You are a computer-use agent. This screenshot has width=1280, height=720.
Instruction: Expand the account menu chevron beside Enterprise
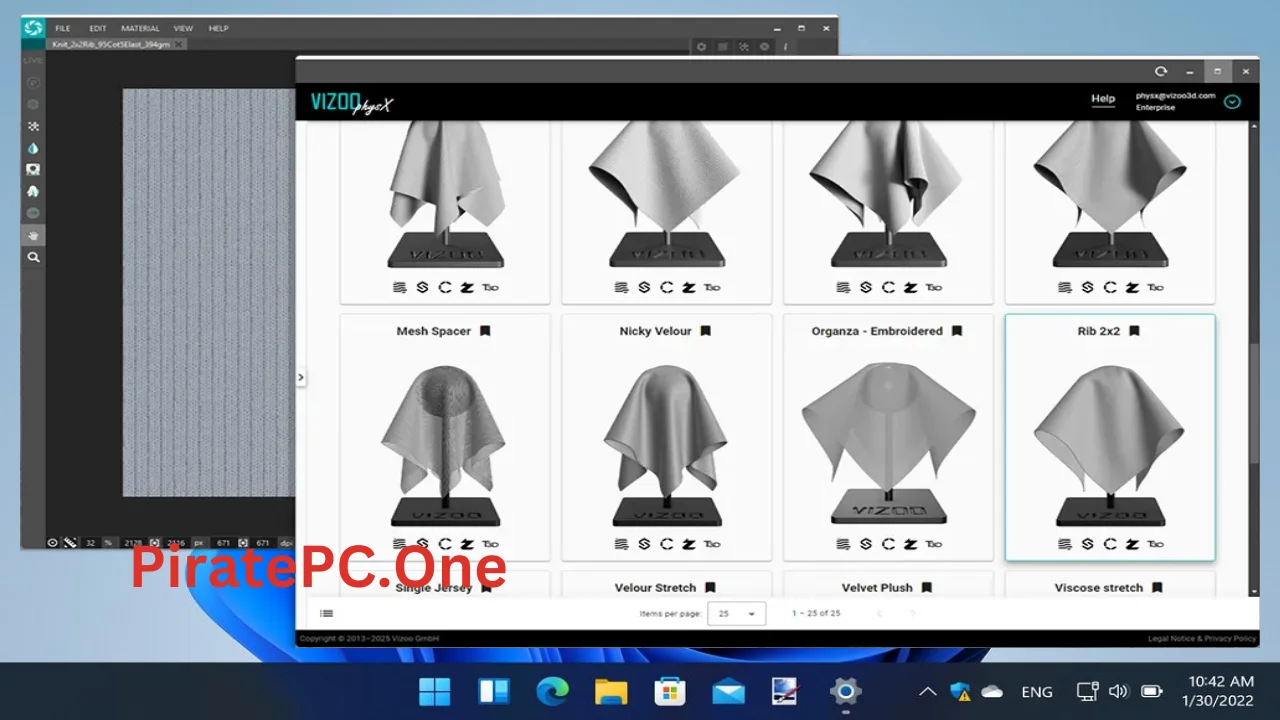click(x=1232, y=101)
